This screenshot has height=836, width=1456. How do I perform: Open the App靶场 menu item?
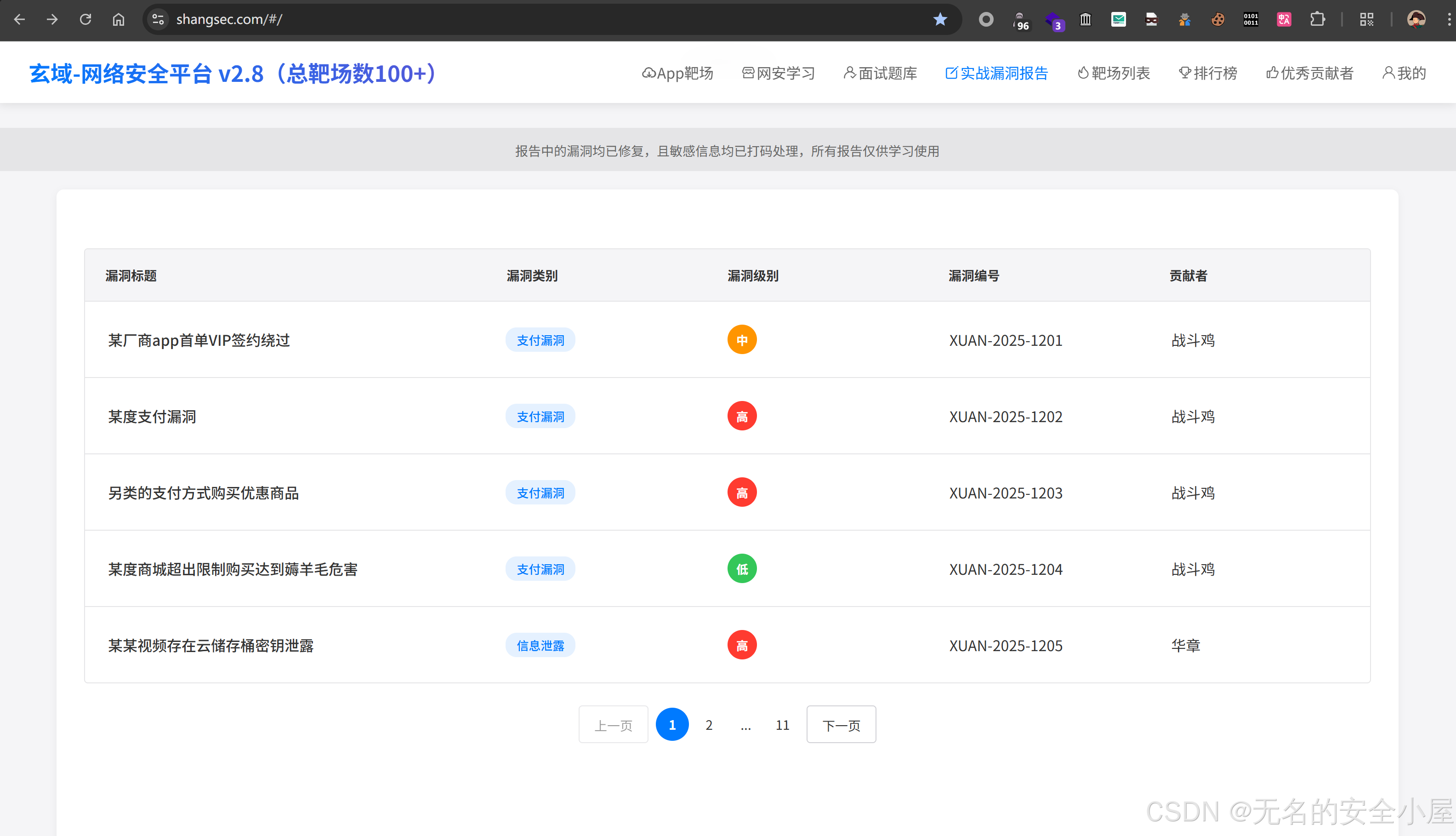[x=677, y=73]
